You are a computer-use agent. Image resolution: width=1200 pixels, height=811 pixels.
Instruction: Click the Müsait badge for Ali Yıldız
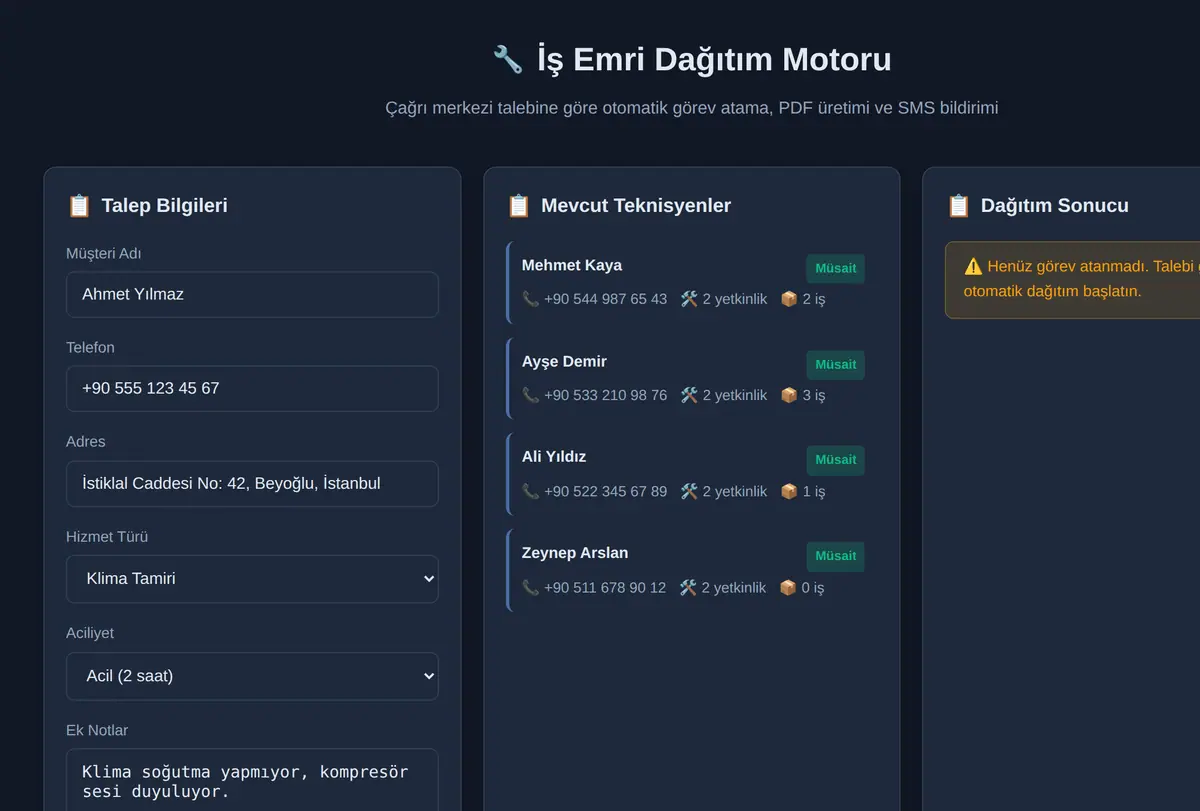tap(835, 460)
